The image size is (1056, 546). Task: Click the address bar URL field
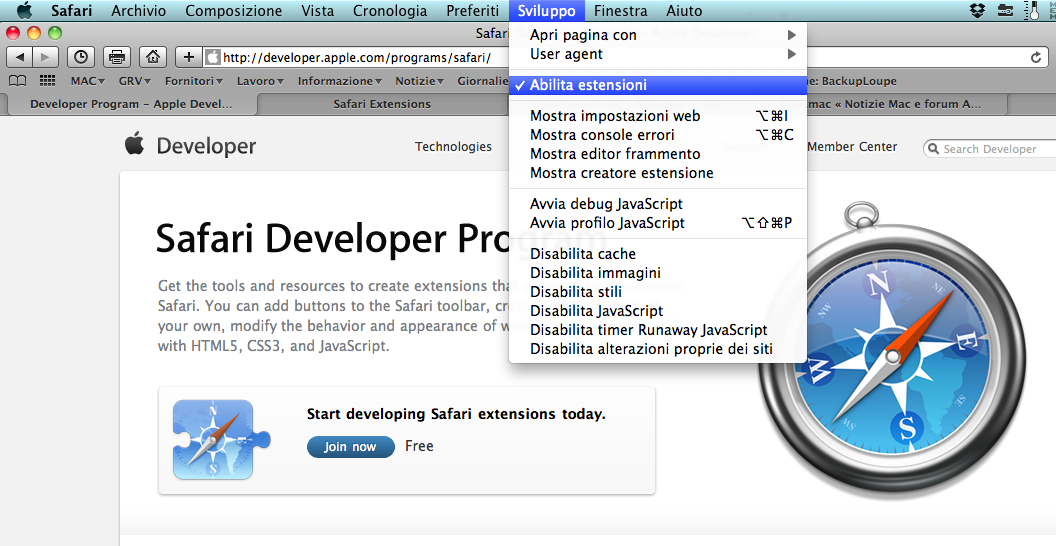pos(357,57)
